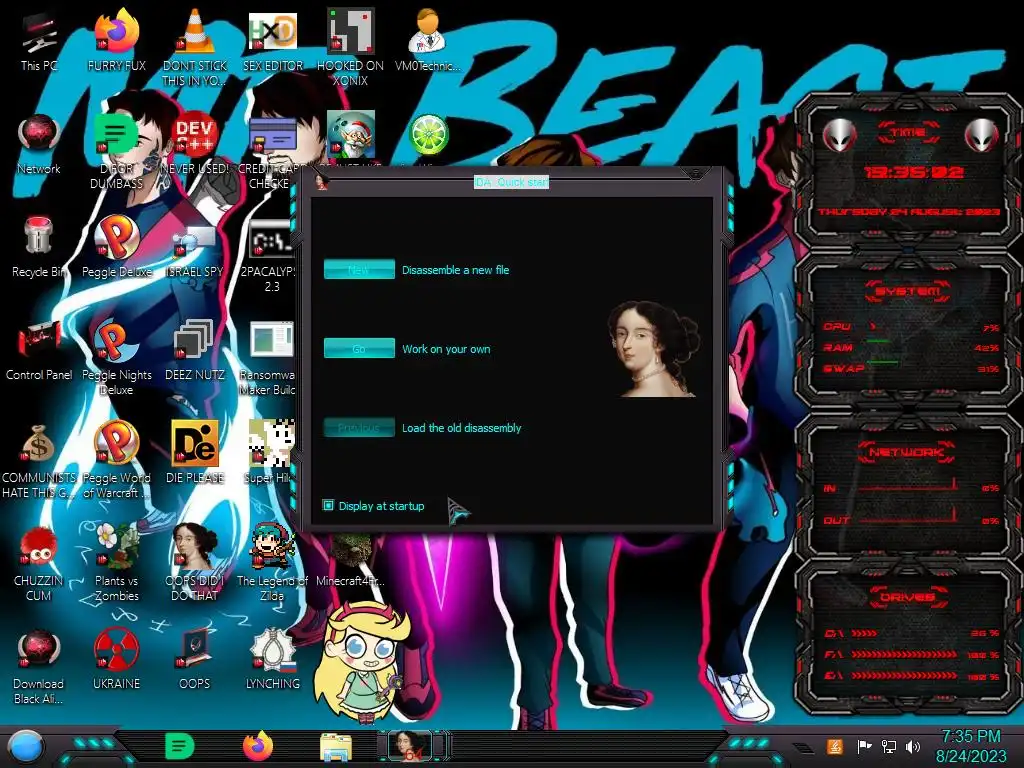This screenshot has width=1024, height=768.
Task: Click the Go button to work on your own
Action: [359, 349]
